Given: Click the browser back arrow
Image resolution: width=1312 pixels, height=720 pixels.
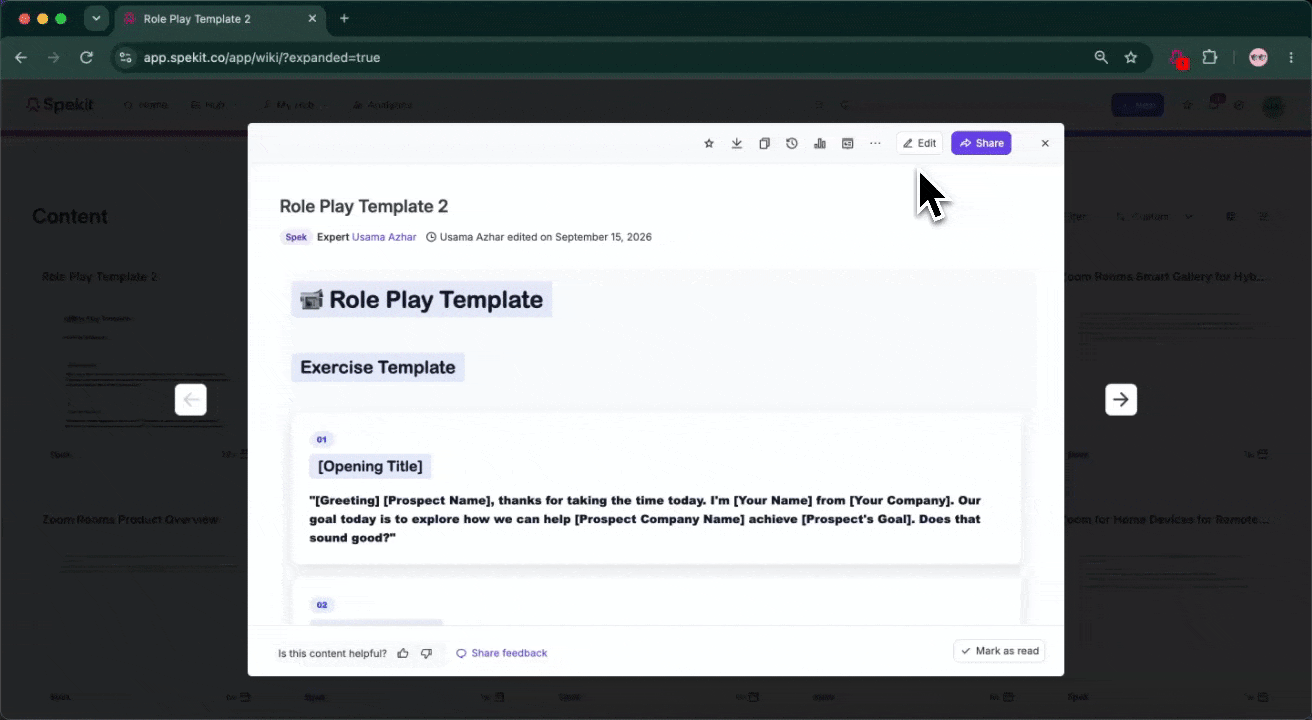Looking at the screenshot, I should [21, 58].
